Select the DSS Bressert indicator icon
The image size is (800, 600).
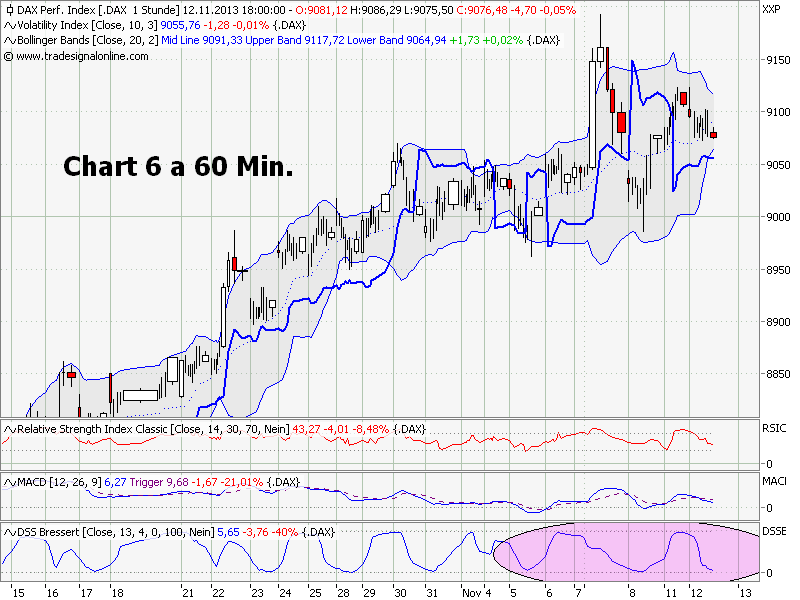click(10, 530)
